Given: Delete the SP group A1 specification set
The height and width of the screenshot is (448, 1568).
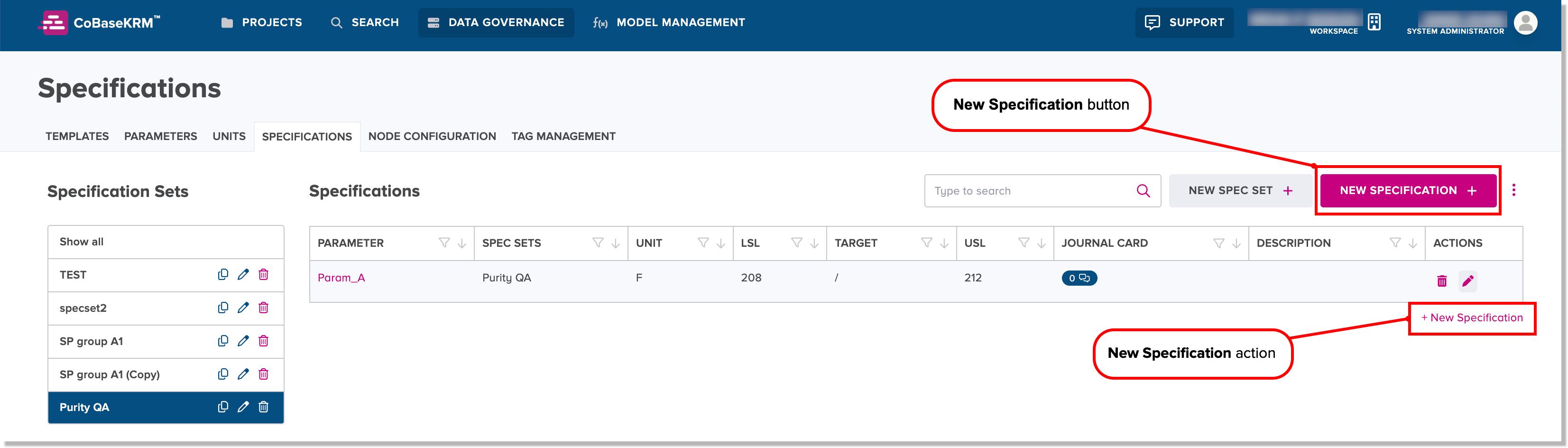Looking at the screenshot, I should click(264, 341).
